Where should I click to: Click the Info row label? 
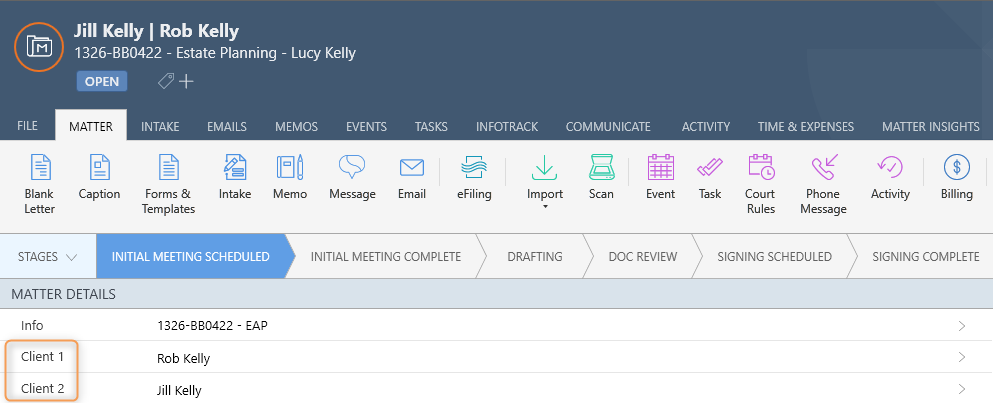coord(32,326)
